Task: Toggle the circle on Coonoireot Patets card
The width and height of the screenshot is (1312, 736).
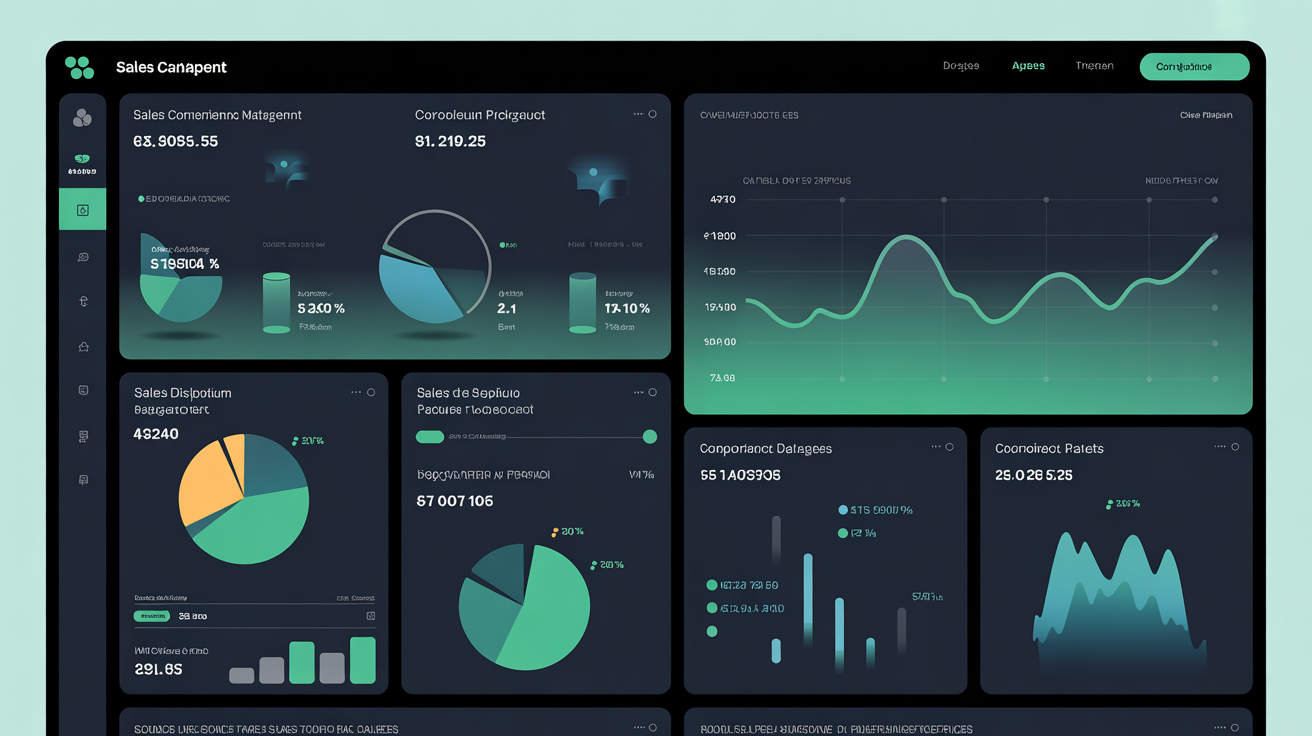Action: pos(1235,447)
